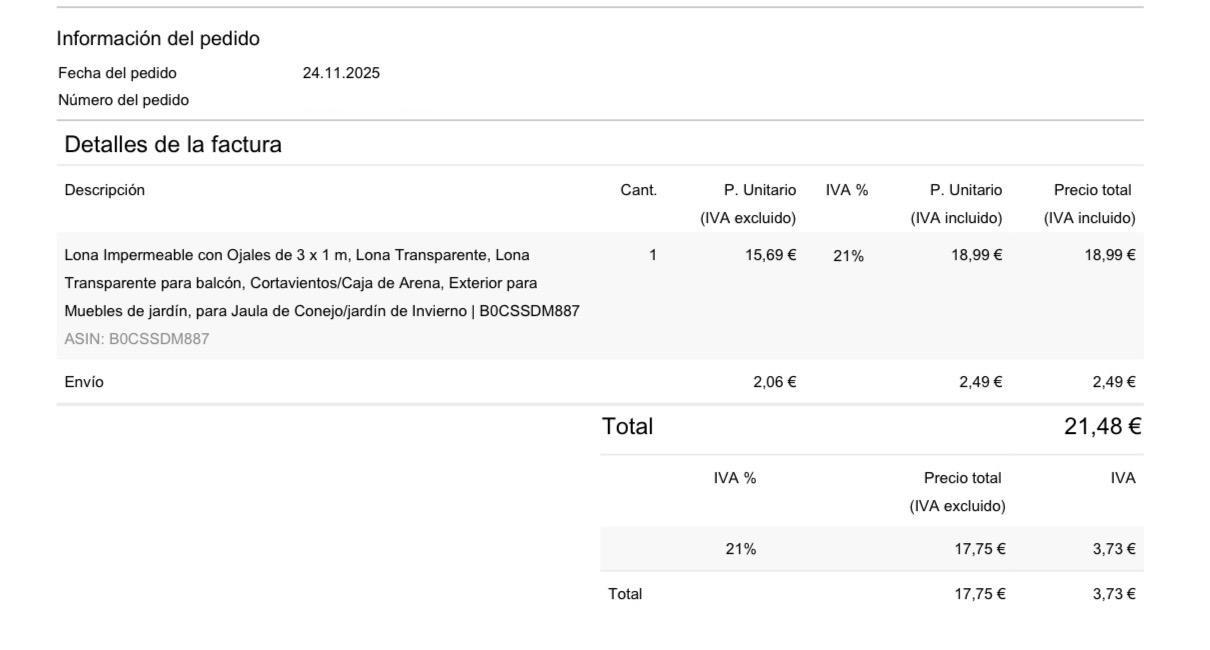Click the product description text for Lona Impermeable

[321, 283]
